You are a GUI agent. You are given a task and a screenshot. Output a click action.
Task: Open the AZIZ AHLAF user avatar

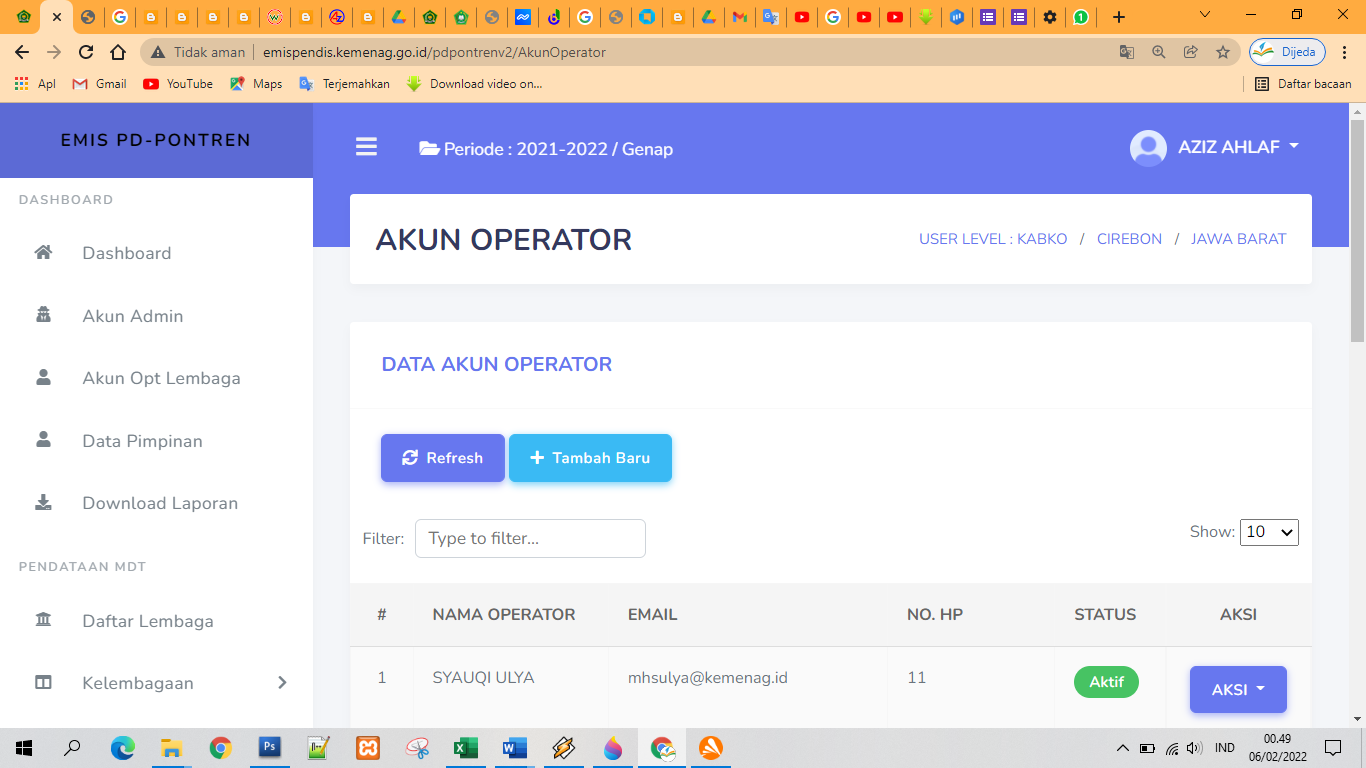[x=1148, y=148]
